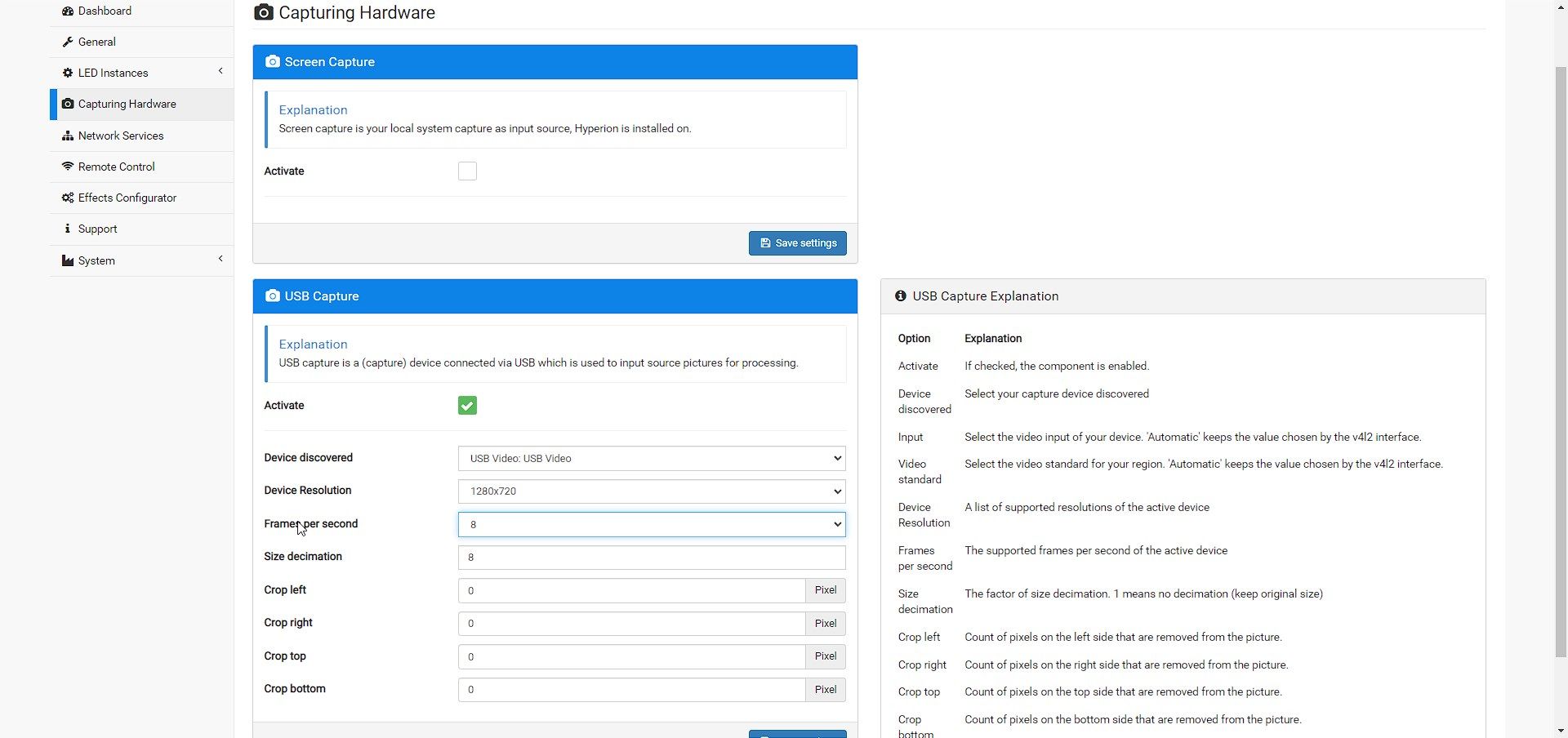Screen dimensions: 1568x738
Task: Click the page vertical scrollbar
Action: [1561, 359]
